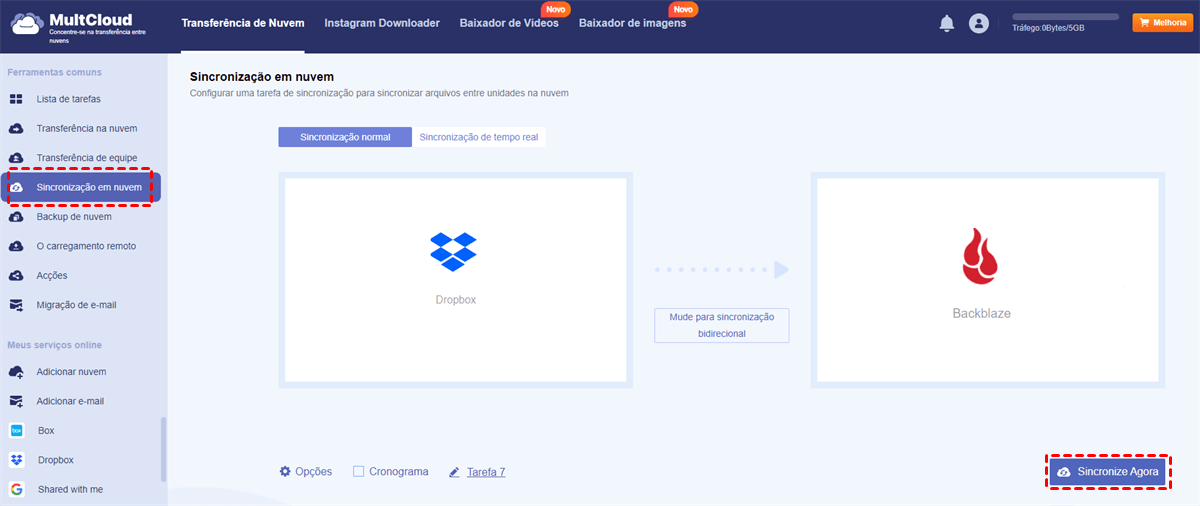Click Mude para sincronização bidirecional button
The image size is (1200, 506).
722,325
